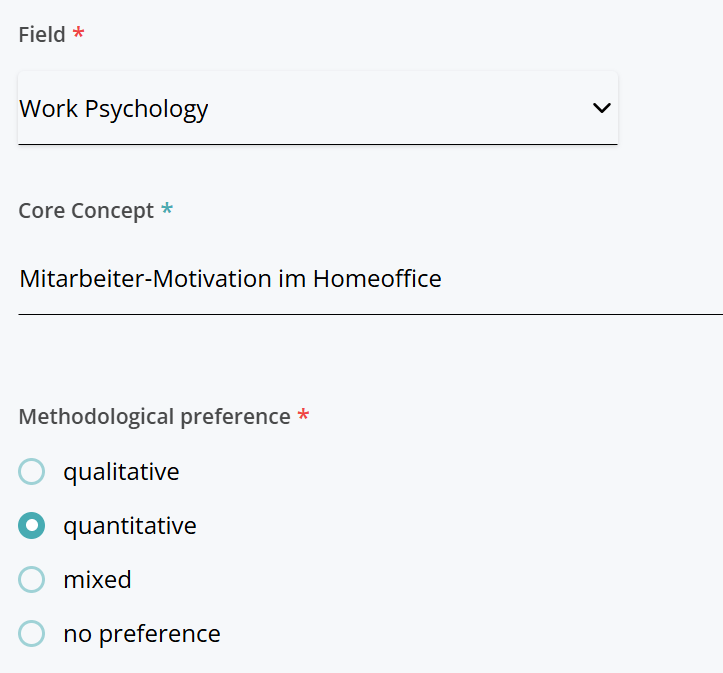
Task: Click the 'Methodological preference' heading label
Action: coord(154,416)
